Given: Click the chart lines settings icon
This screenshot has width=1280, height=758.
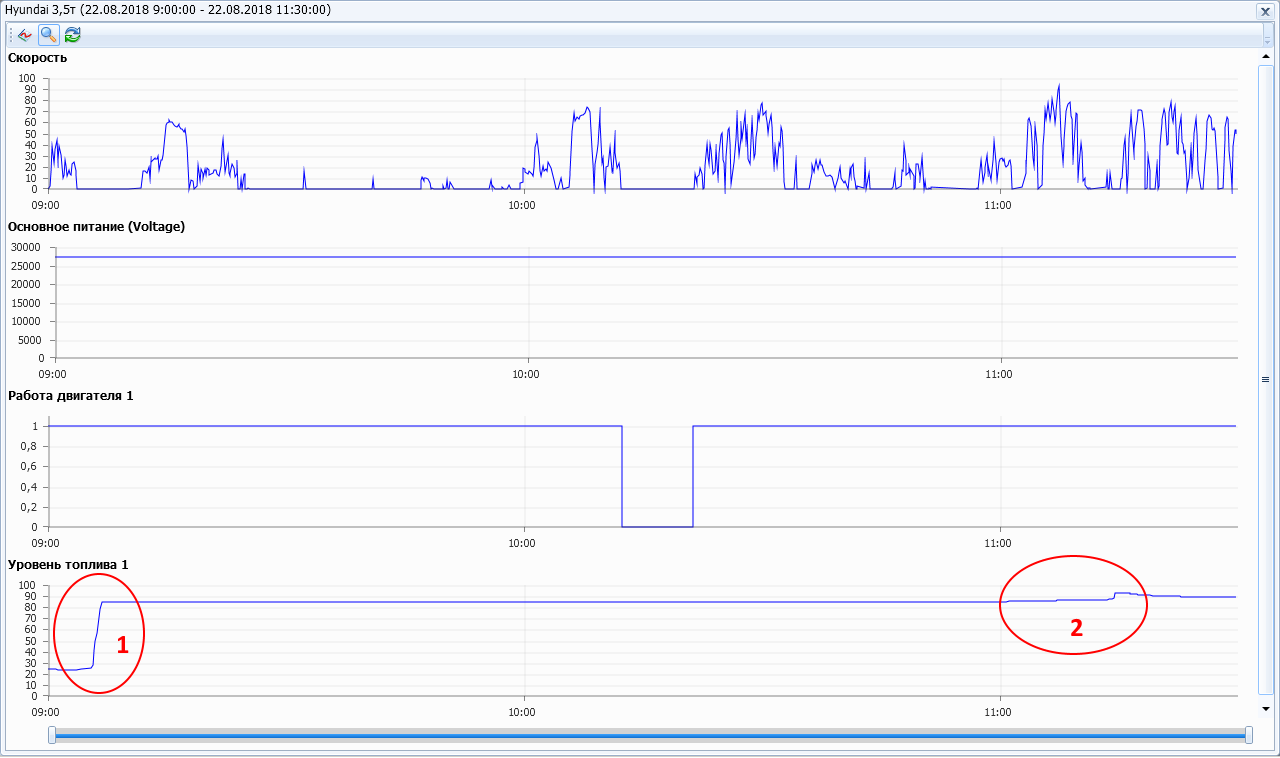Looking at the screenshot, I should pos(25,35).
